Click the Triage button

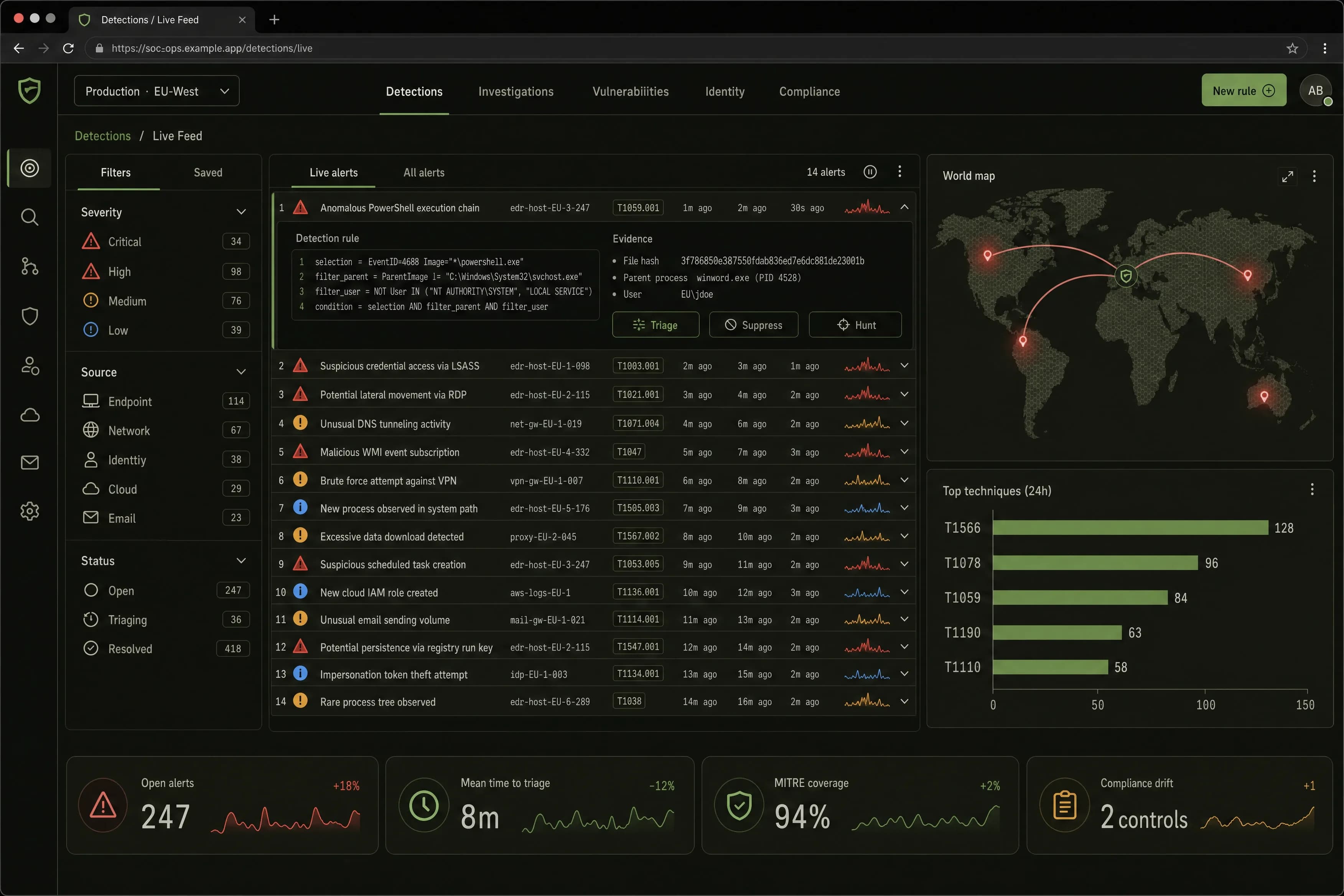click(x=656, y=324)
